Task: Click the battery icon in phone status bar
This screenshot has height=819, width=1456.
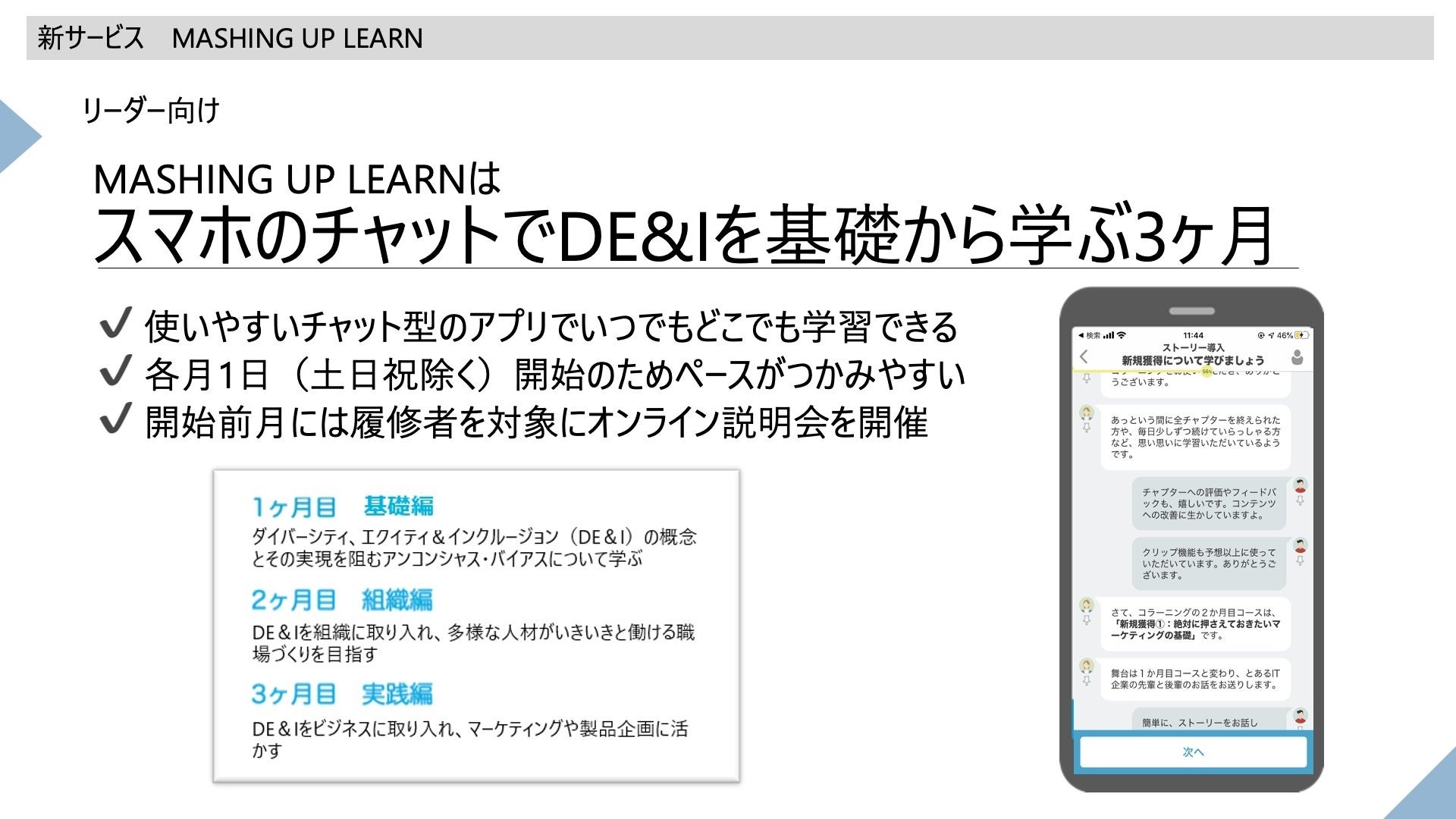Action: click(1301, 335)
